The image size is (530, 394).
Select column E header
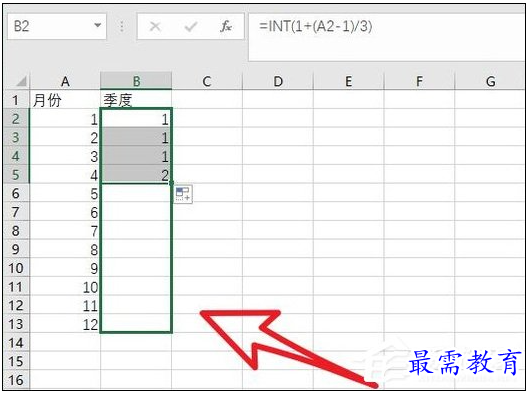(x=348, y=81)
